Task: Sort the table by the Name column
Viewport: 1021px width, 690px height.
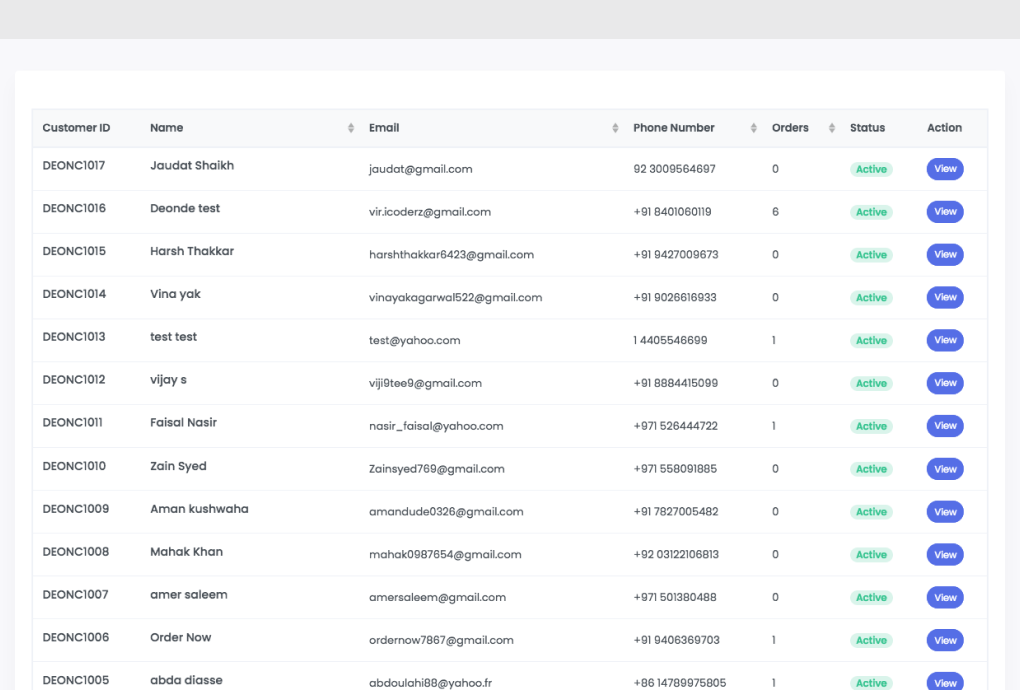Action: point(350,128)
